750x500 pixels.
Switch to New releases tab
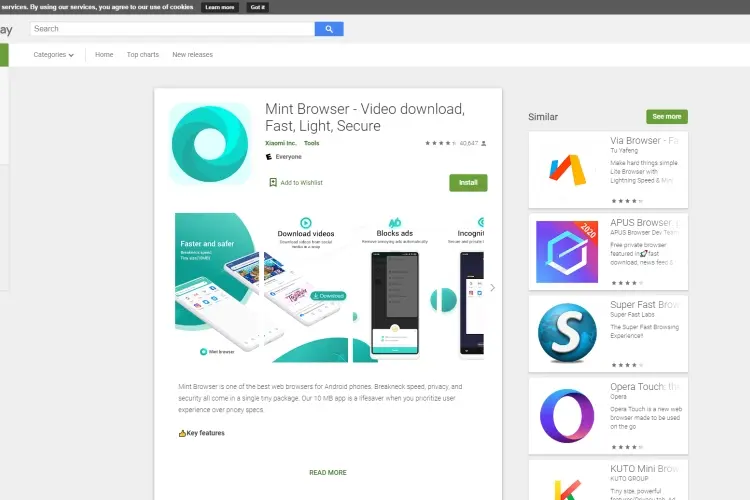192,55
